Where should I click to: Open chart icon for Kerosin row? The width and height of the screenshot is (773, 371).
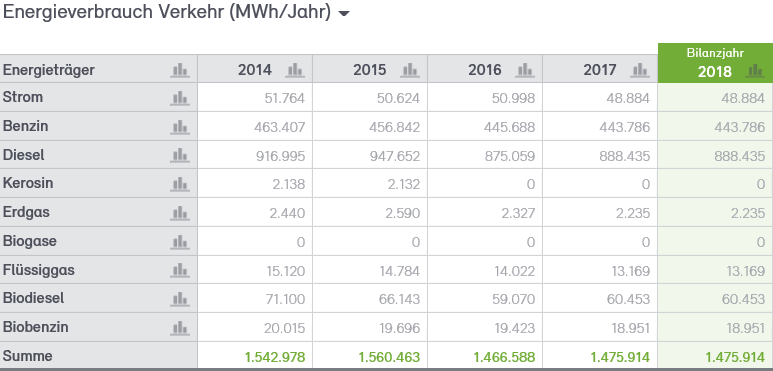point(180,184)
